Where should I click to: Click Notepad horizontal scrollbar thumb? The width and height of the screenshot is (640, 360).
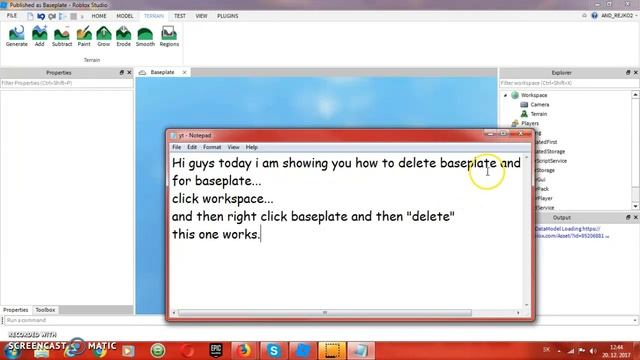325,313
